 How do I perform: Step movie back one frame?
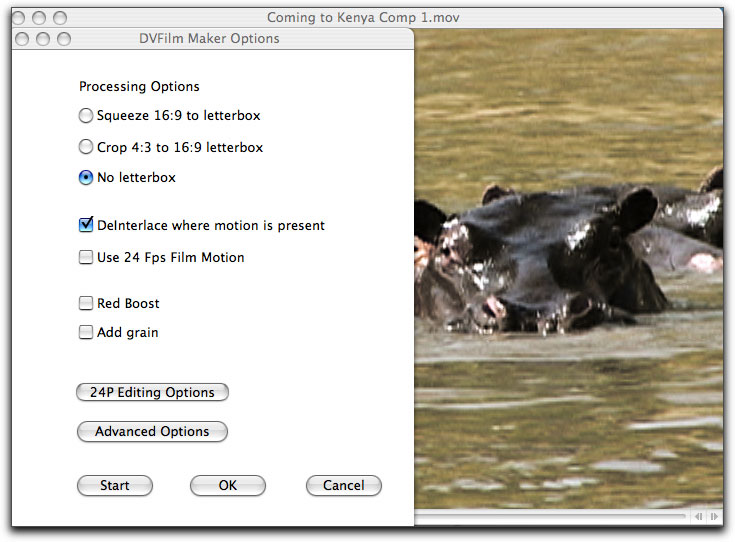698,517
